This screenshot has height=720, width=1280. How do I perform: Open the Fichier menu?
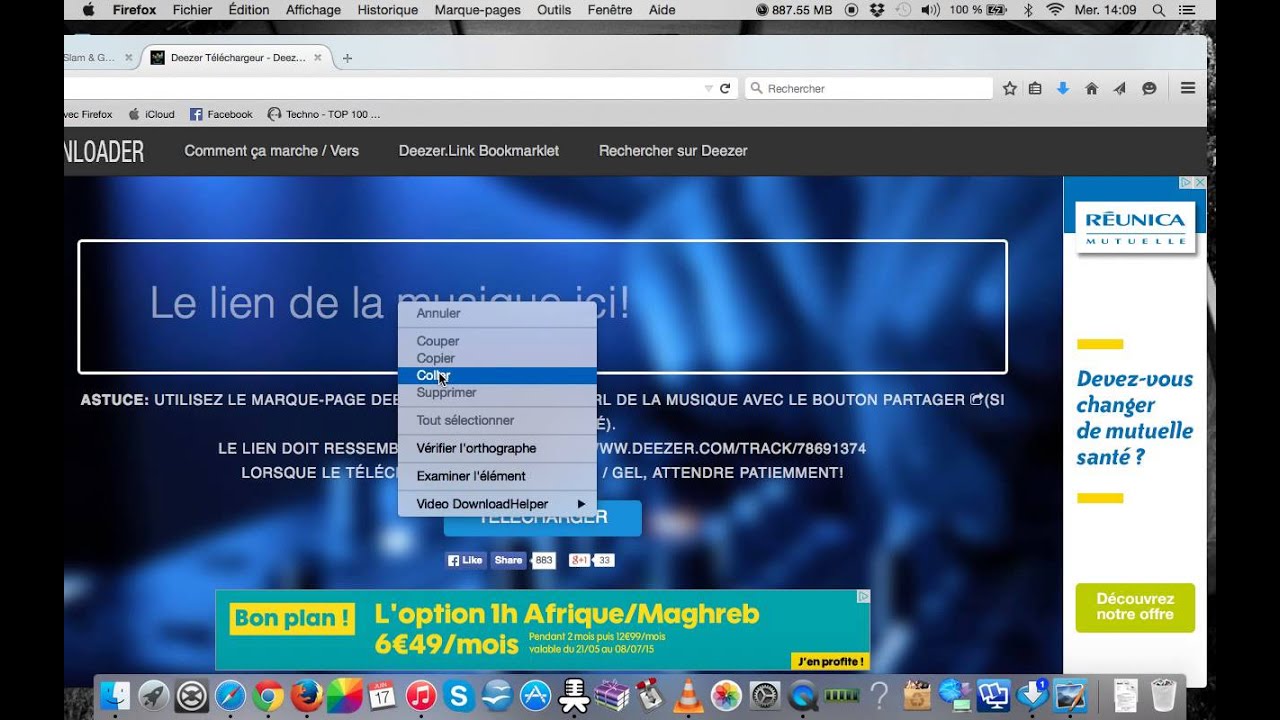click(x=192, y=10)
